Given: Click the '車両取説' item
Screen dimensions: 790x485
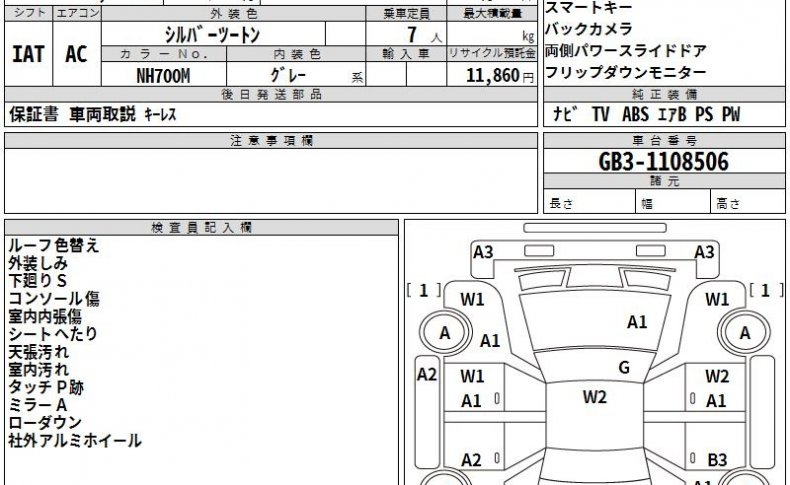Looking at the screenshot, I should click(102, 114).
